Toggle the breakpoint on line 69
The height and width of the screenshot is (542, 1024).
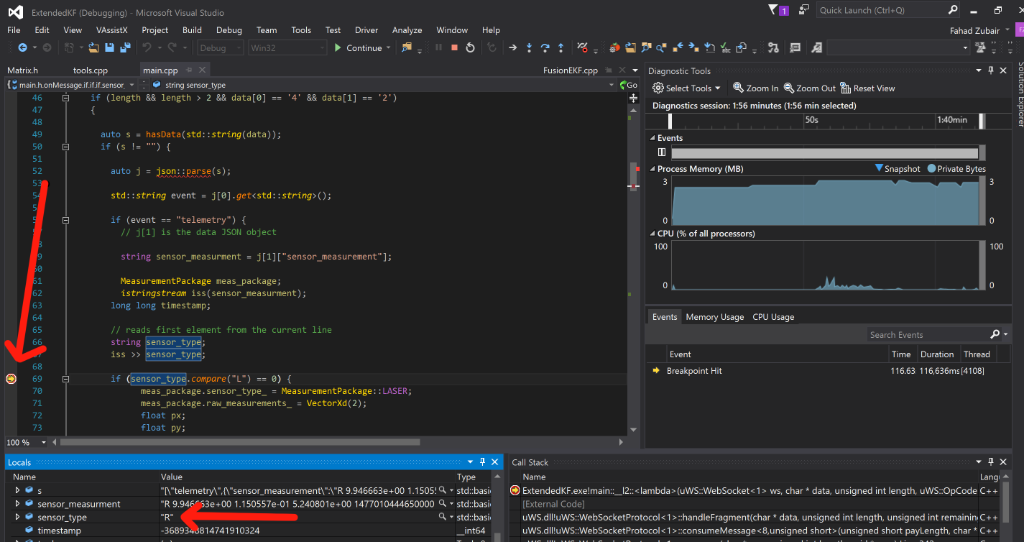[11, 379]
